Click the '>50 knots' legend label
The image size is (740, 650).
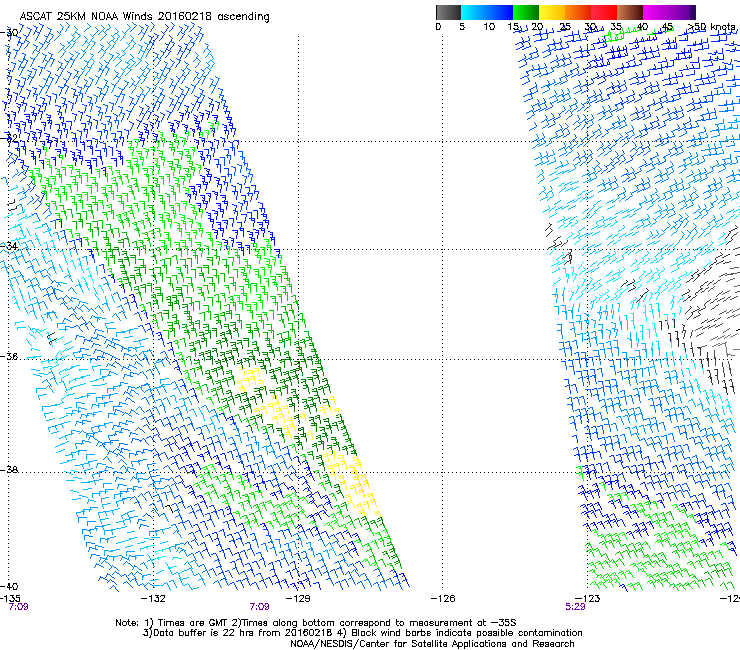click(x=712, y=27)
